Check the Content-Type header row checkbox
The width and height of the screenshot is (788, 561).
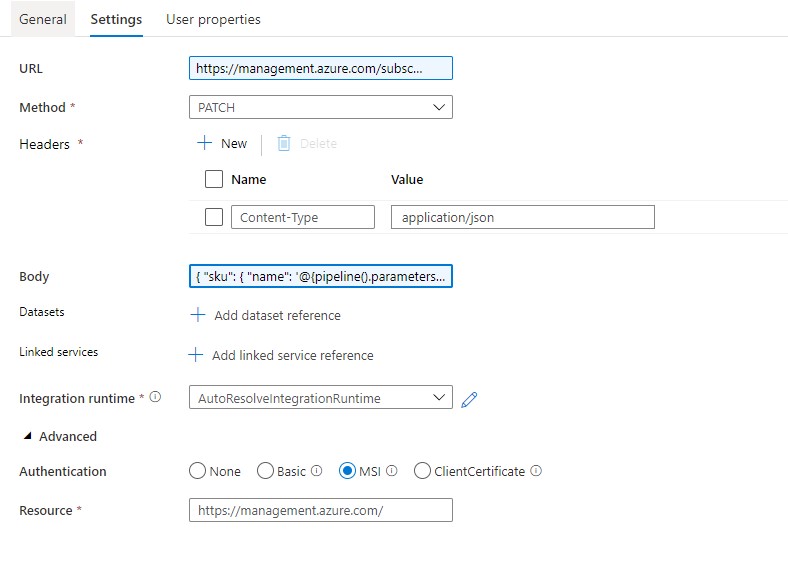214,217
